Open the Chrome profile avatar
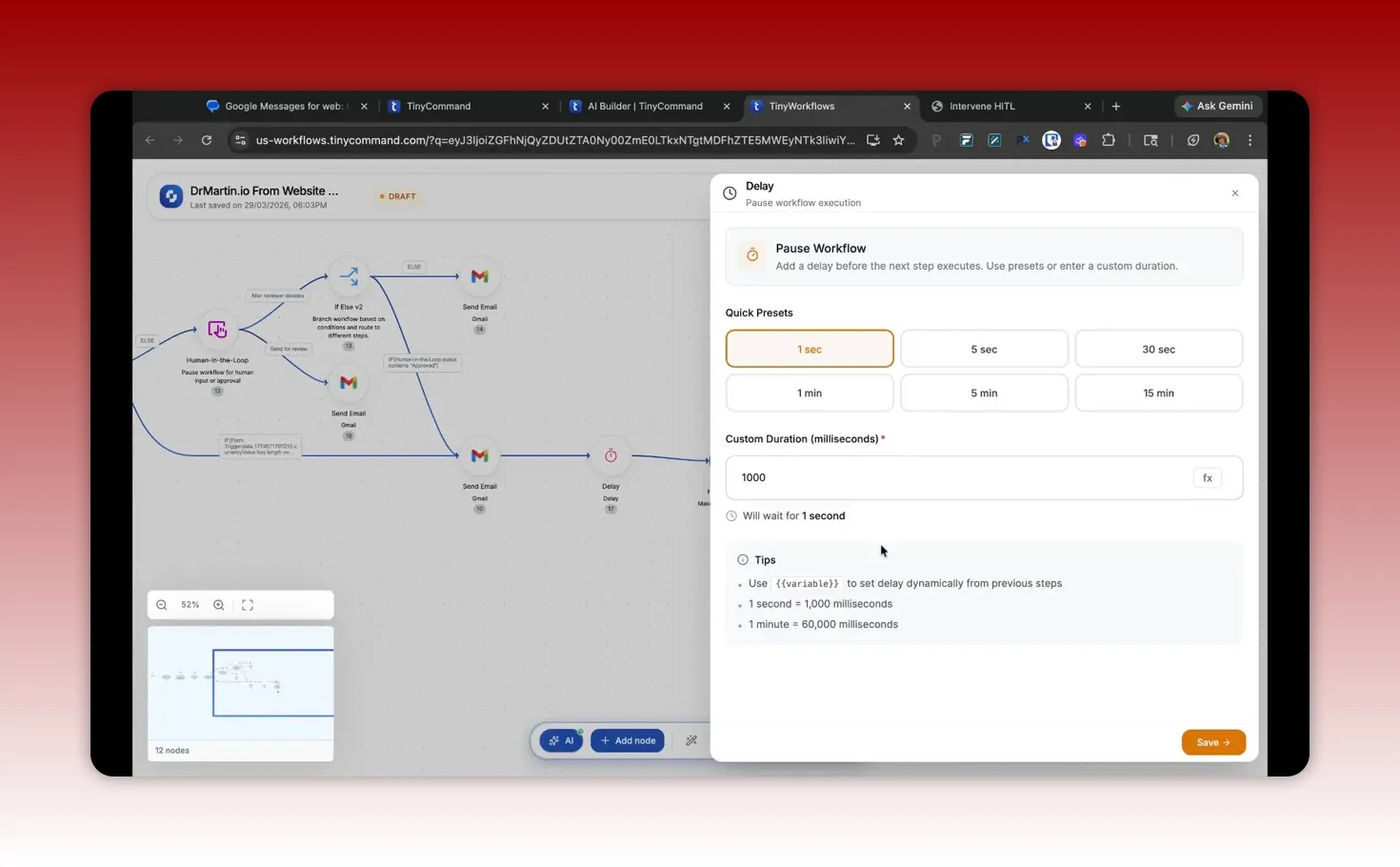Viewport: 1400px width, 867px height. (x=1222, y=140)
